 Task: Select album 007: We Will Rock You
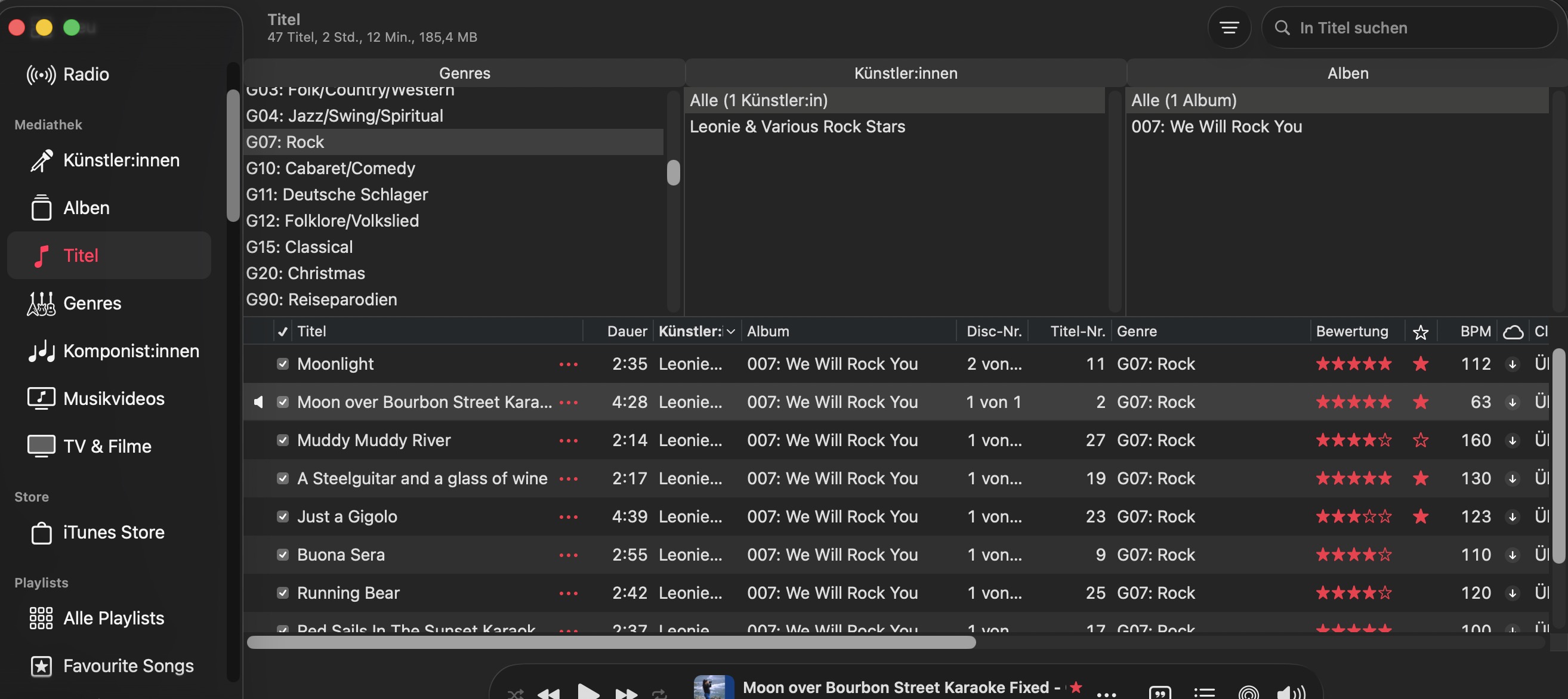click(1215, 126)
